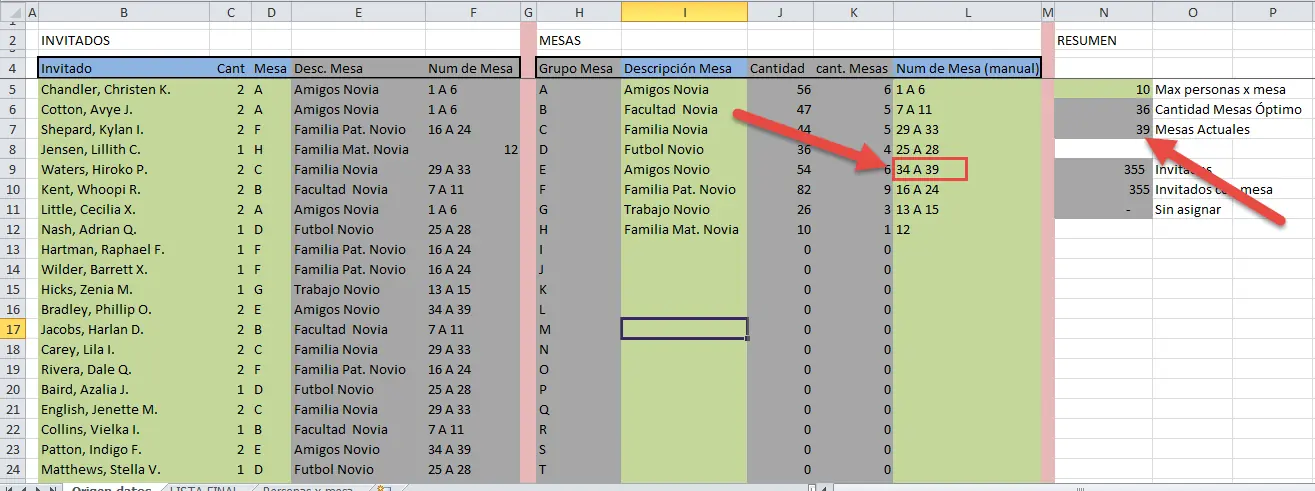This screenshot has width=1315, height=491.
Task: Select cell Waters, Hiroko P.
Action: [124, 169]
